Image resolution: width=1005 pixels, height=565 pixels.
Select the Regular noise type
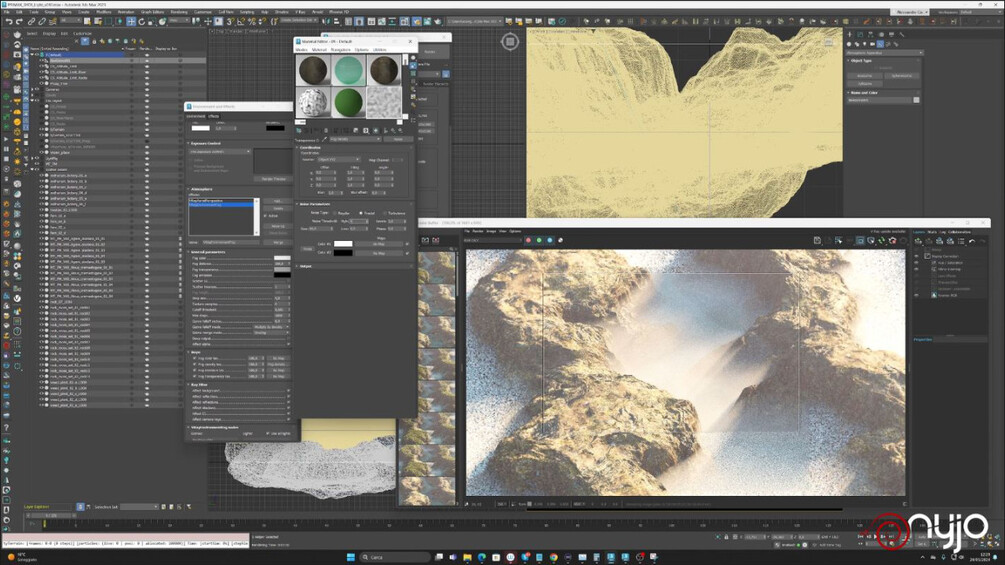tap(334, 213)
